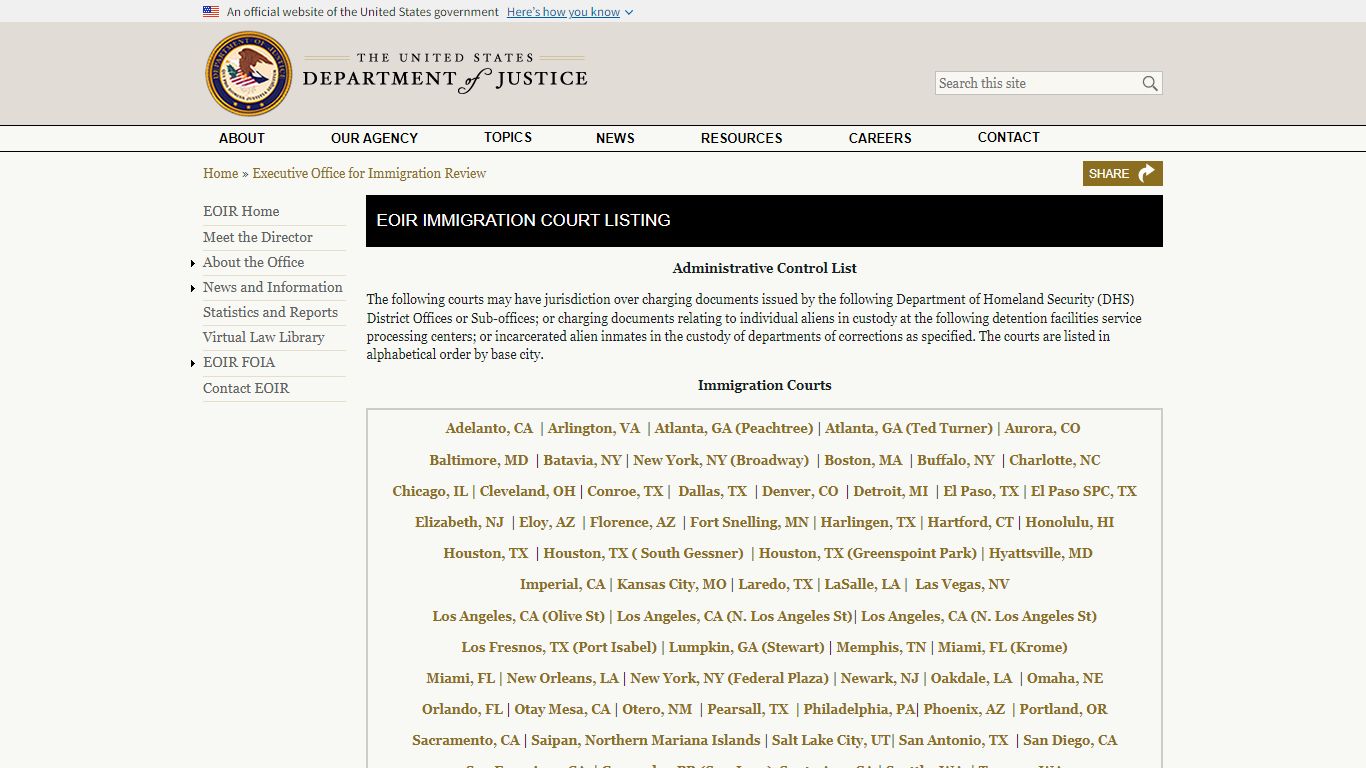Screen dimensions: 1366x768
Task: Open Virtual Law Library sidebar link
Action: click(x=263, y=337)
